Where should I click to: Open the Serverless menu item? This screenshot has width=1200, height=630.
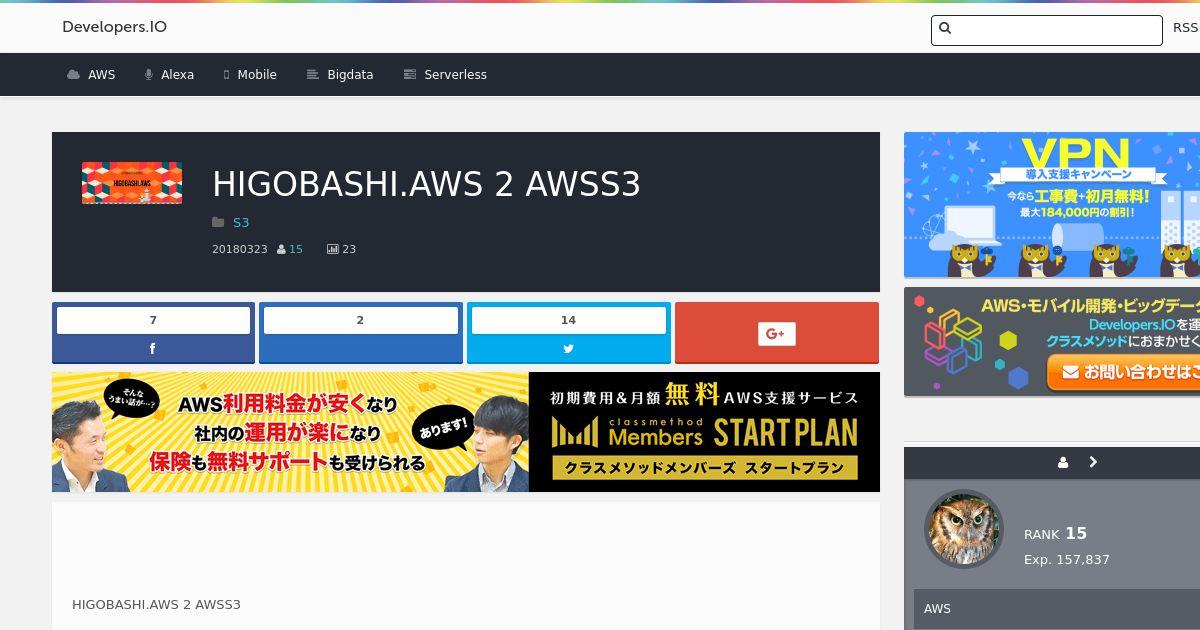pos(455,75)
